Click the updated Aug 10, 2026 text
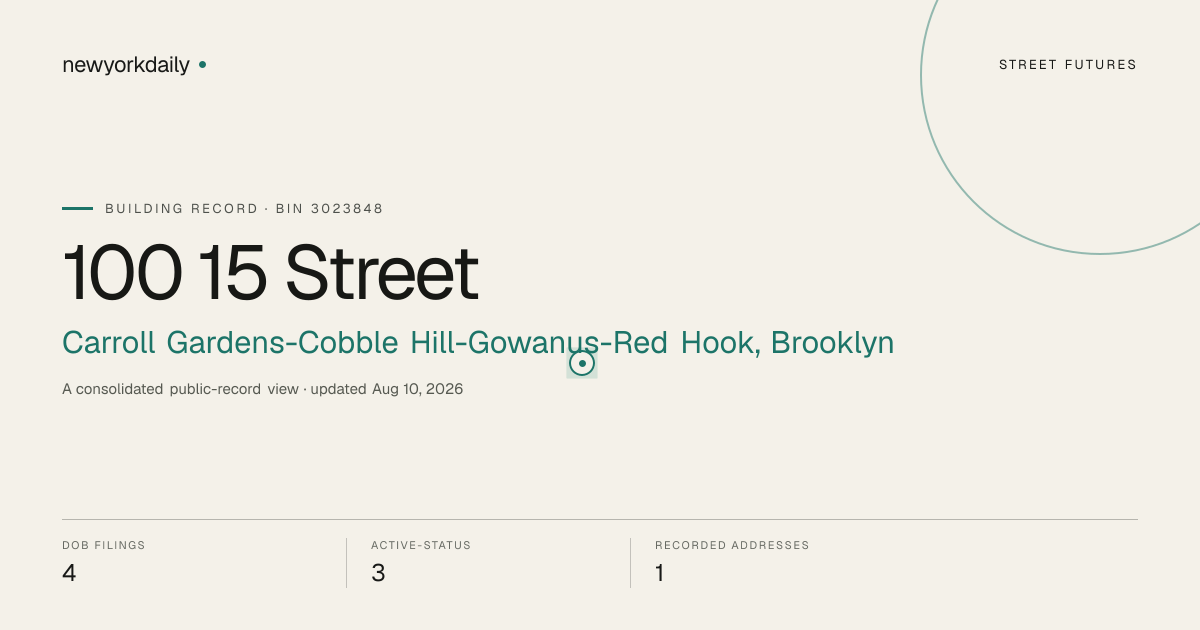 (387, 389)
